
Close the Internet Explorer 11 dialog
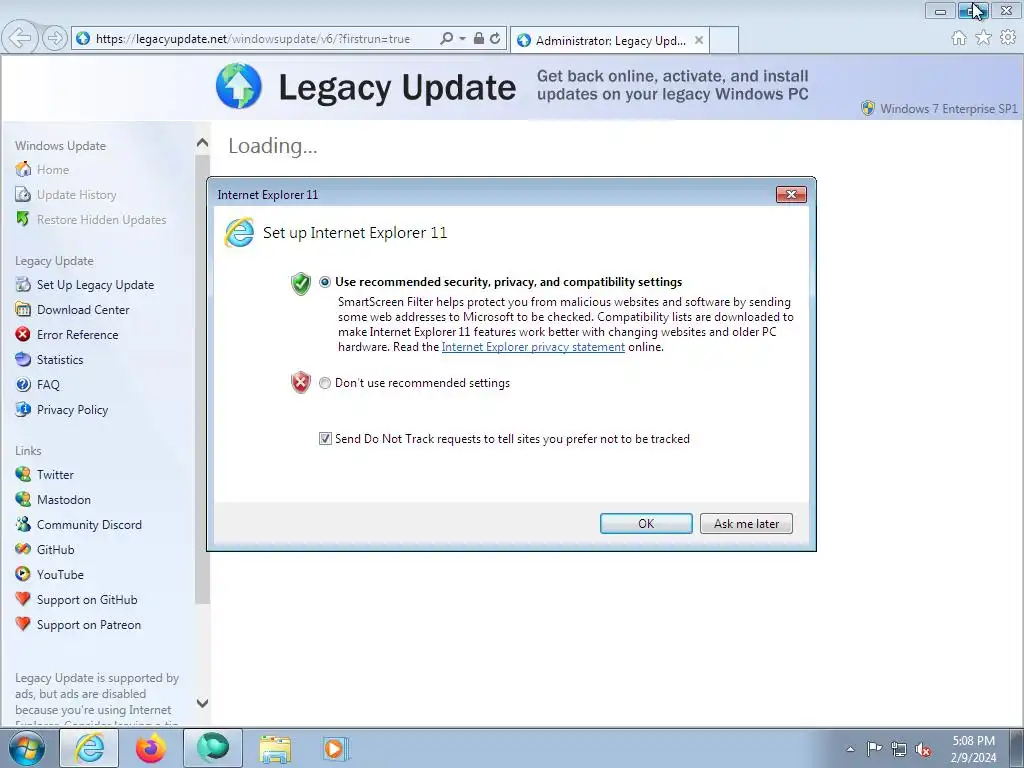tap(791, 195)
